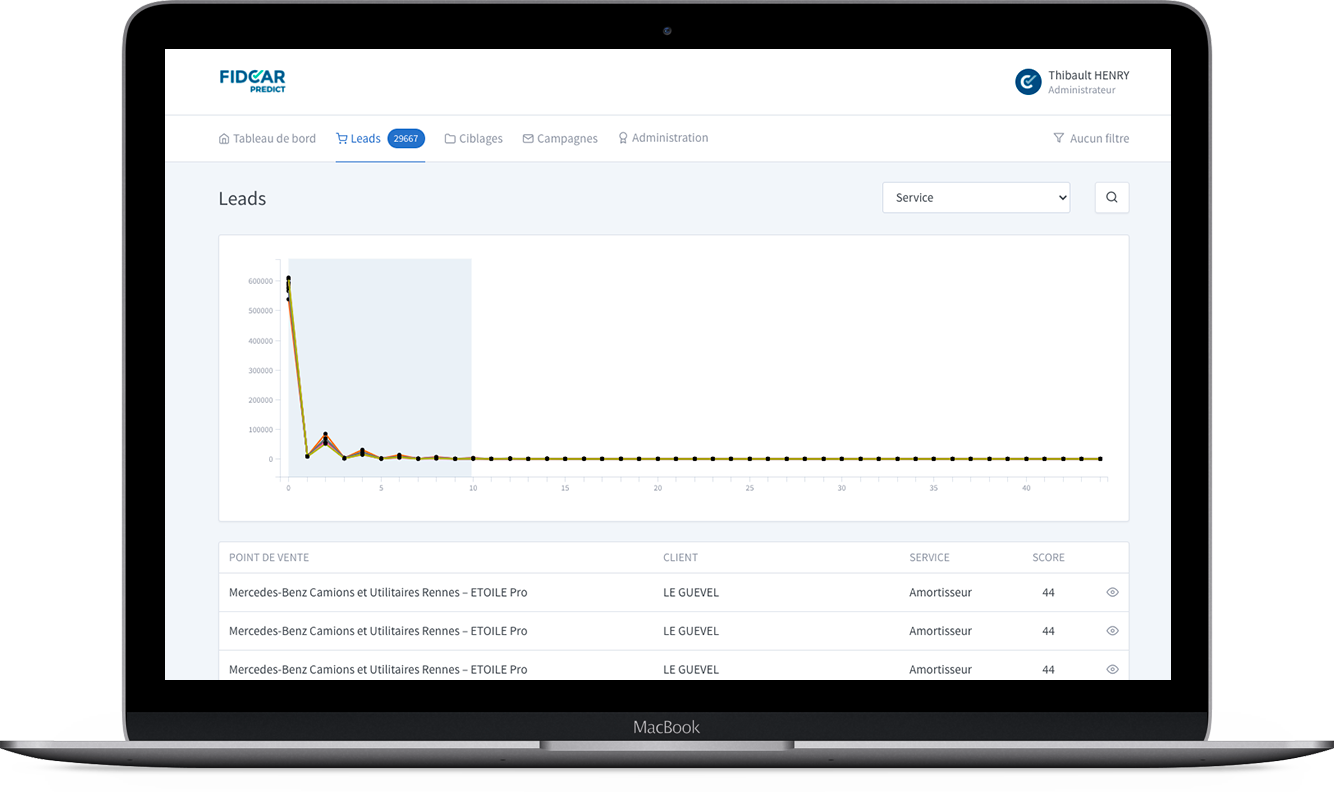Click the Aucun filtre funnel icon

point(1058,138)
